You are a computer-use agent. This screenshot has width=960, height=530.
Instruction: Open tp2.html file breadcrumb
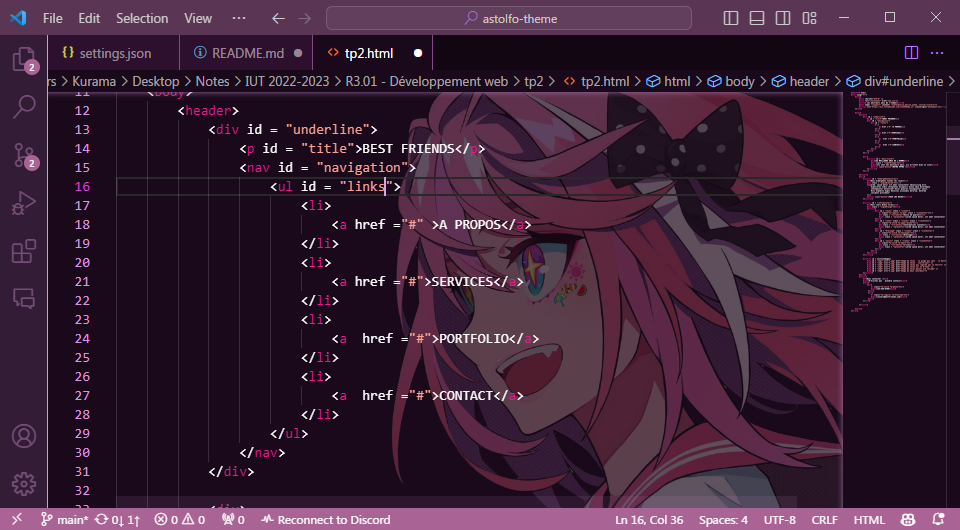596,81
